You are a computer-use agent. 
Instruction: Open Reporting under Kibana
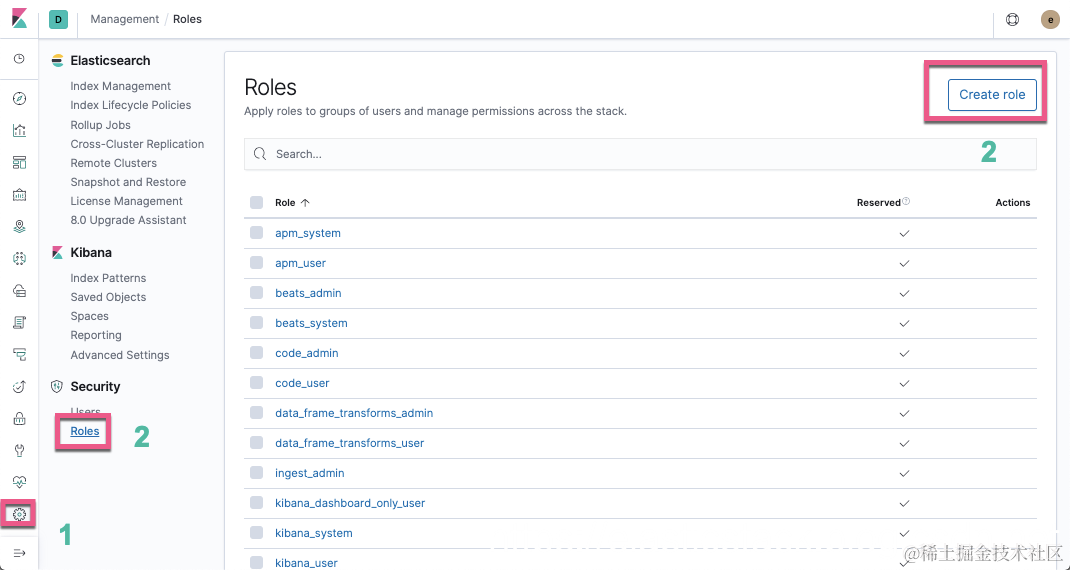(96, 335)
